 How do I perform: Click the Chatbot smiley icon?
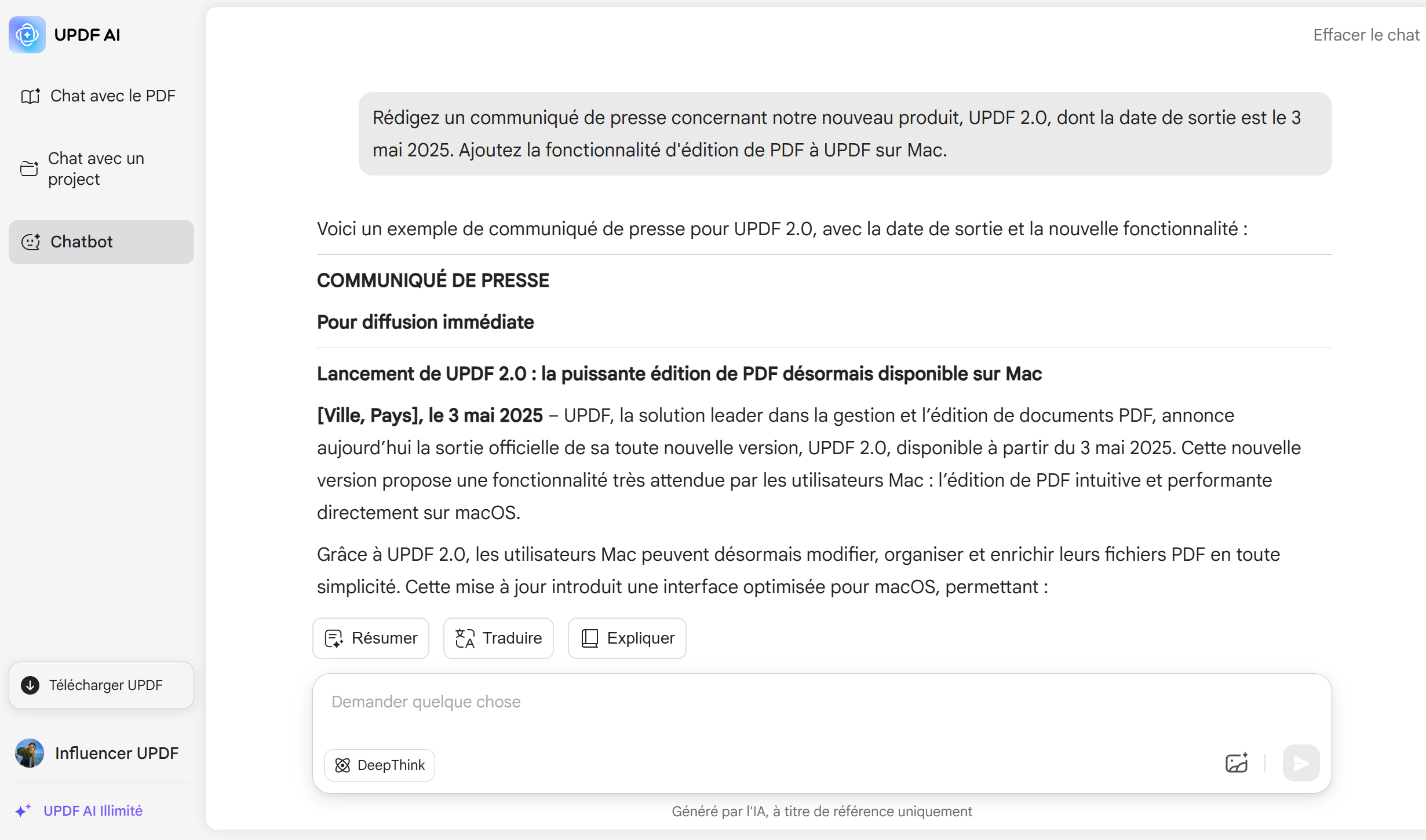coord(30,242)
